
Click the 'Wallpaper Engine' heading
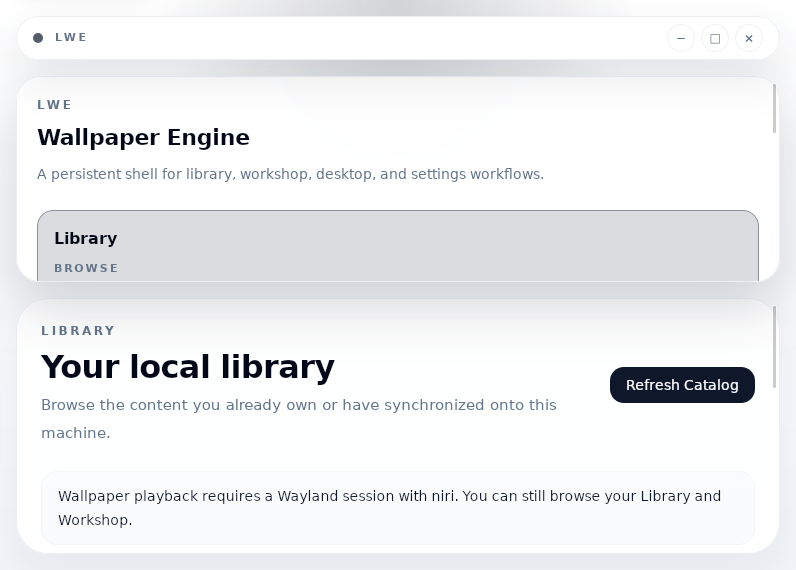[x=144, y=138]
